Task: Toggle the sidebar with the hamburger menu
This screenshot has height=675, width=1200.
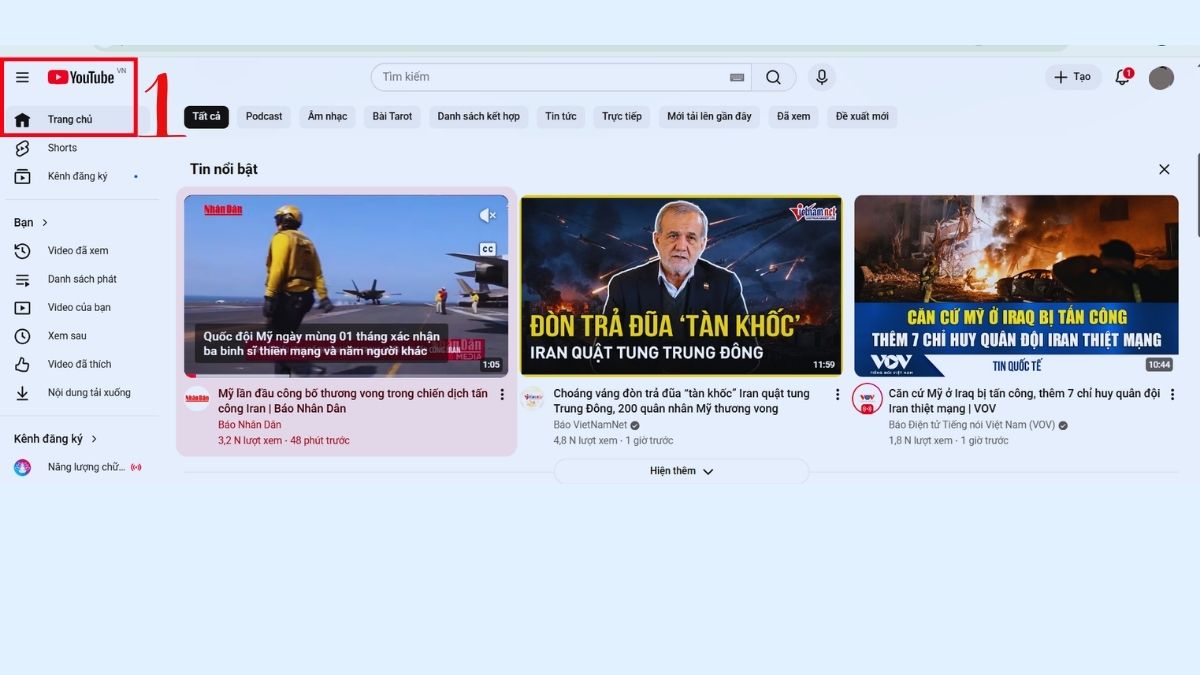Action: pyautogui.click(x=22, y=77)
